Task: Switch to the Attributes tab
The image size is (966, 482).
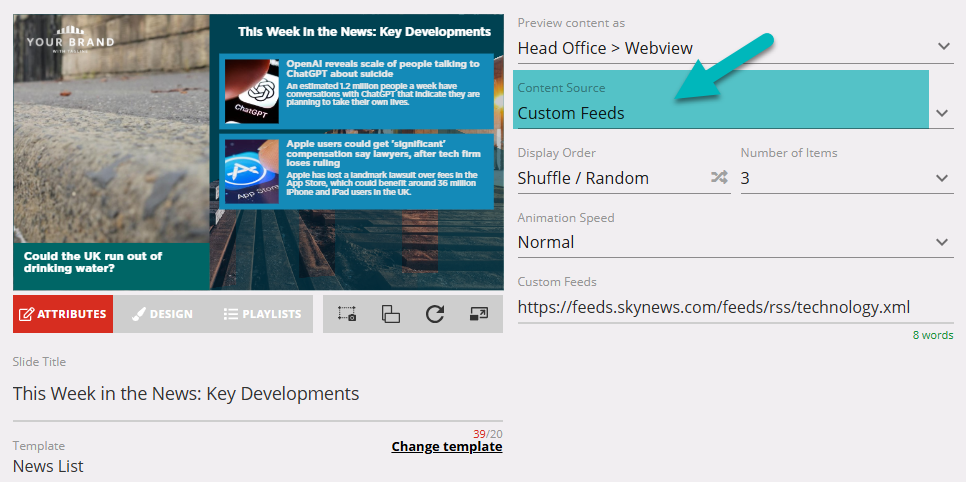Action: point(62,314)
